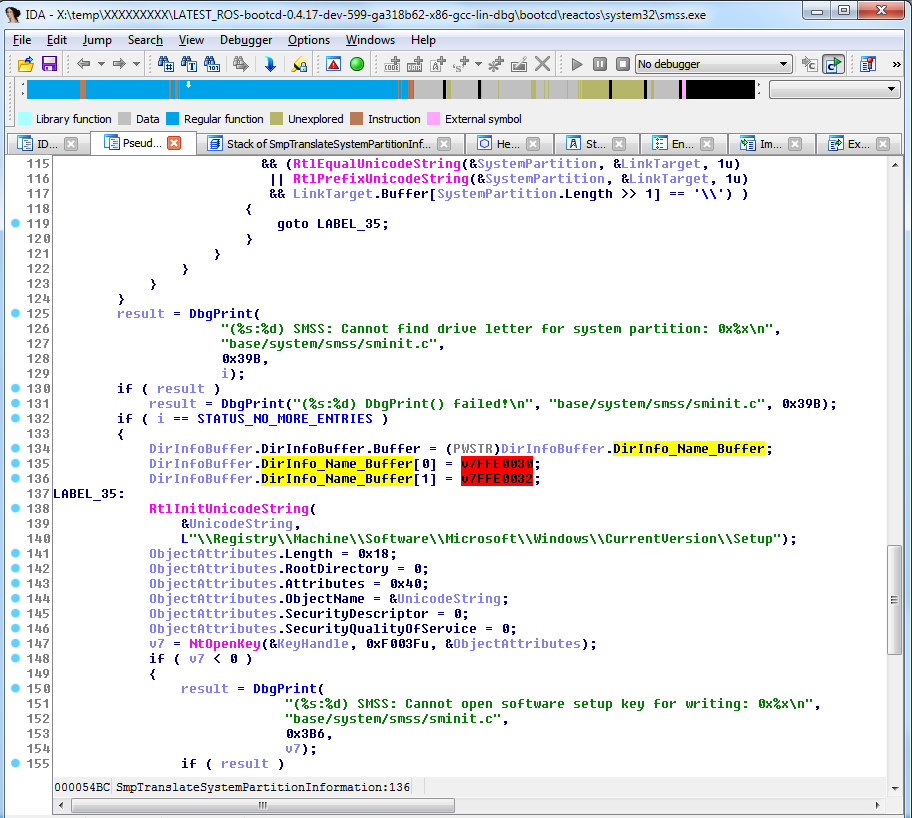Open the Windows menu
Viewport: 912px width, 818px height.
[370, 40]
